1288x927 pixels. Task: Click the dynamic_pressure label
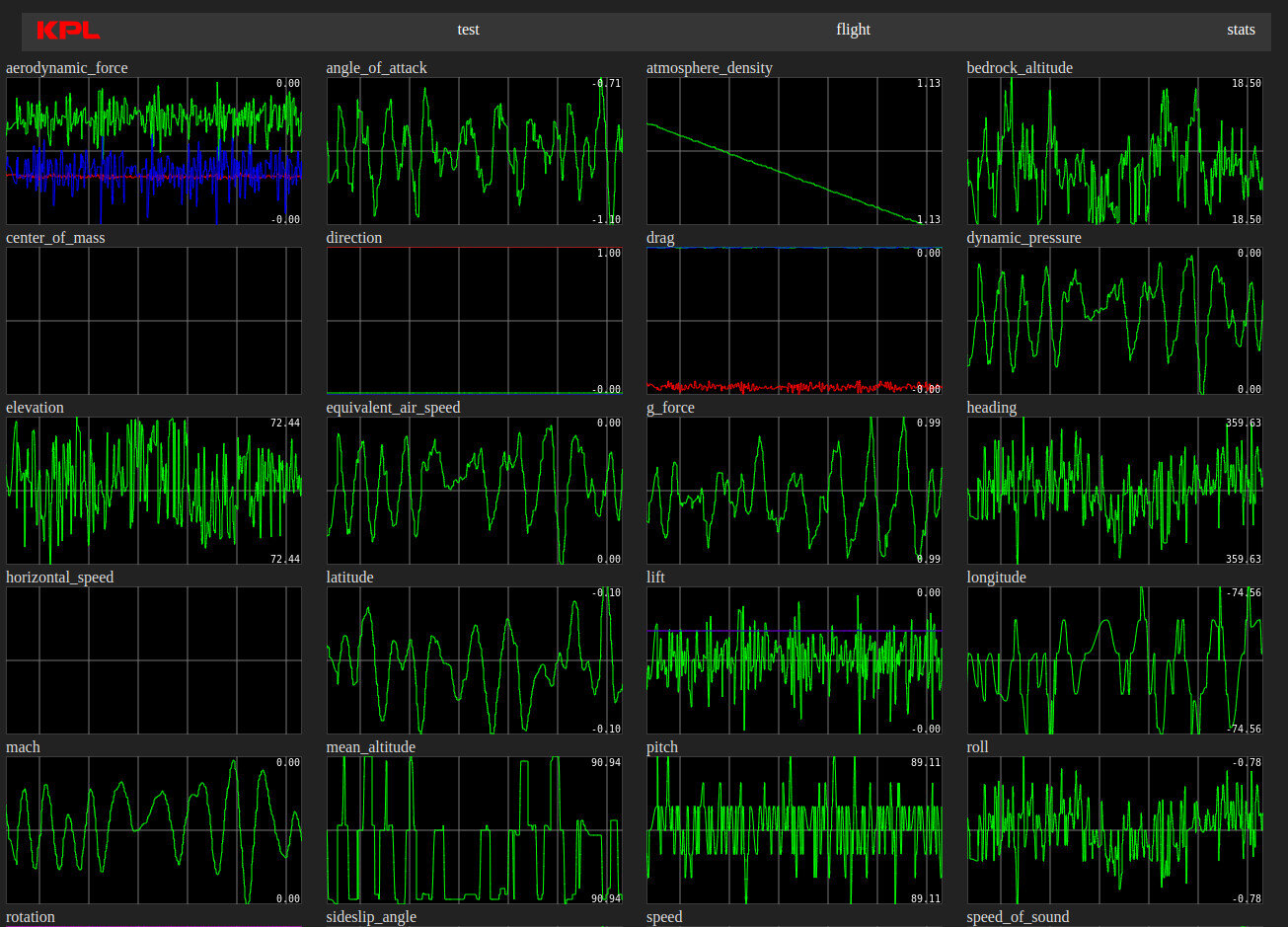[1024, 238]
